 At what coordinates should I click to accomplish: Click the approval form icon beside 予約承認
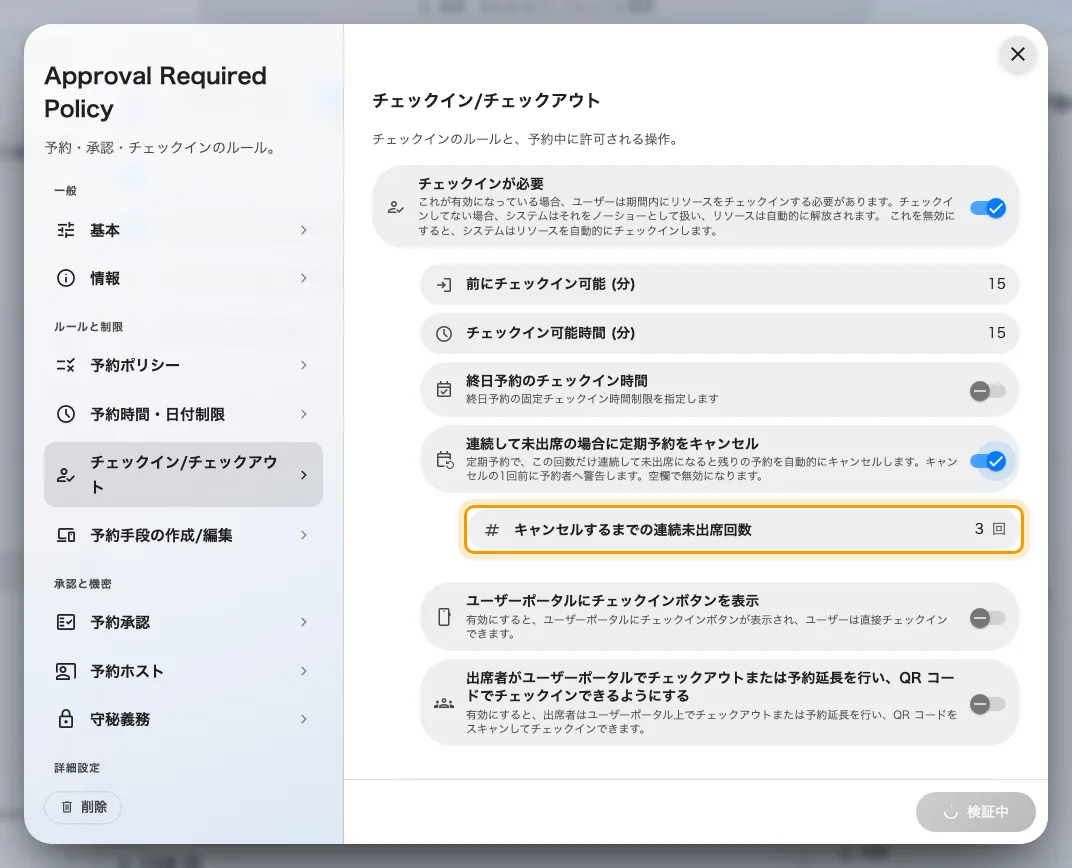pyautogui.click(x=66, y=622)
